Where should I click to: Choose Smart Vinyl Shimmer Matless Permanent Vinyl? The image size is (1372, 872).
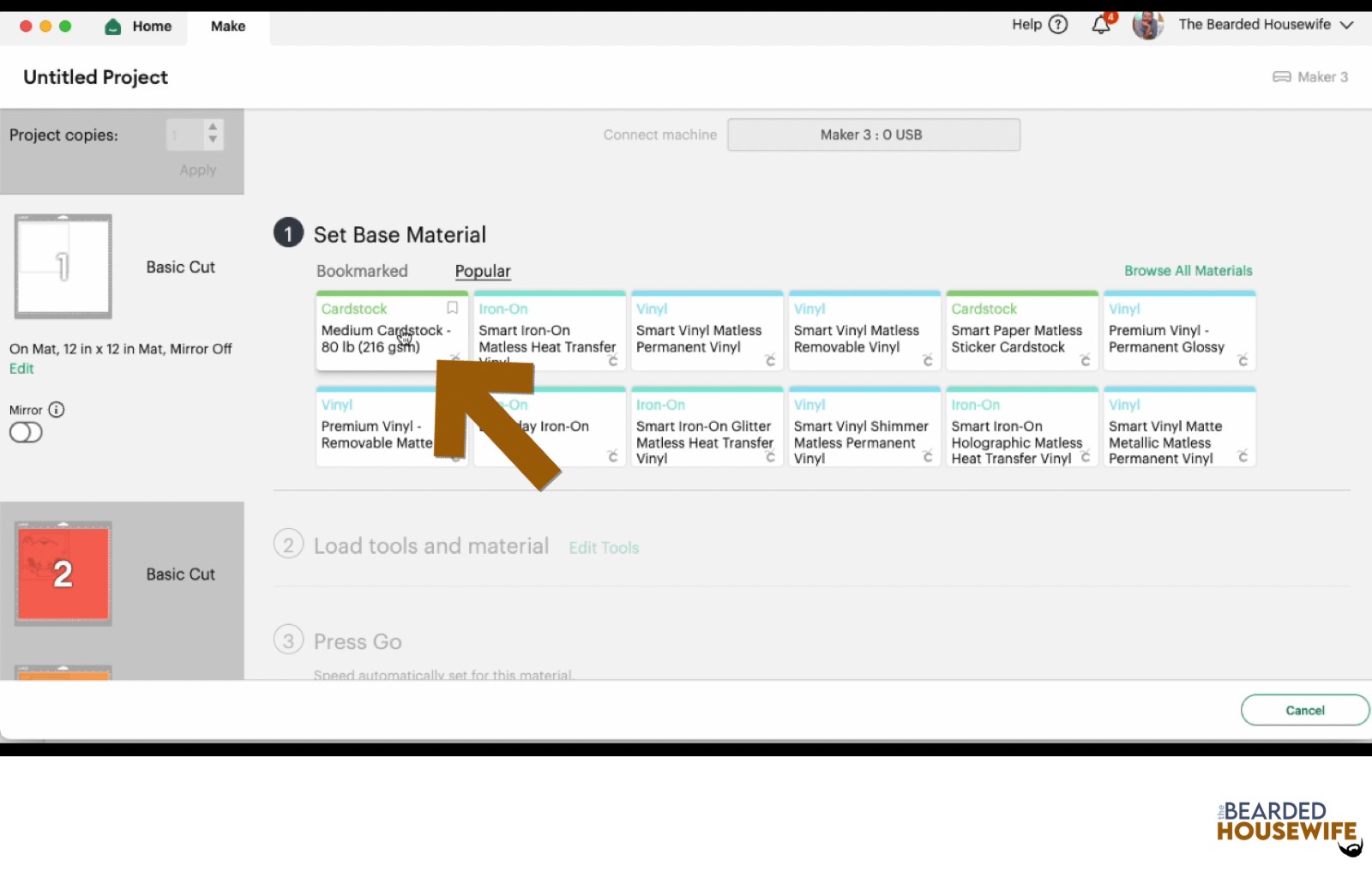coord(864,427)
